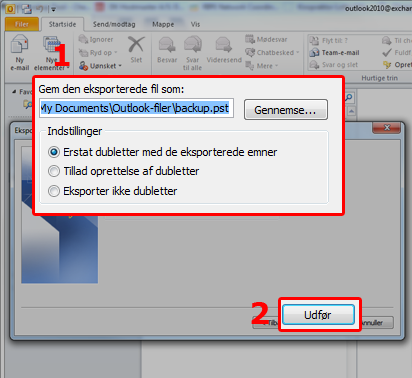Image resolution: width=412 pixels, height=378 pixels.
Task: Click the Tilbage button in dialog
Action: (266, 323)
